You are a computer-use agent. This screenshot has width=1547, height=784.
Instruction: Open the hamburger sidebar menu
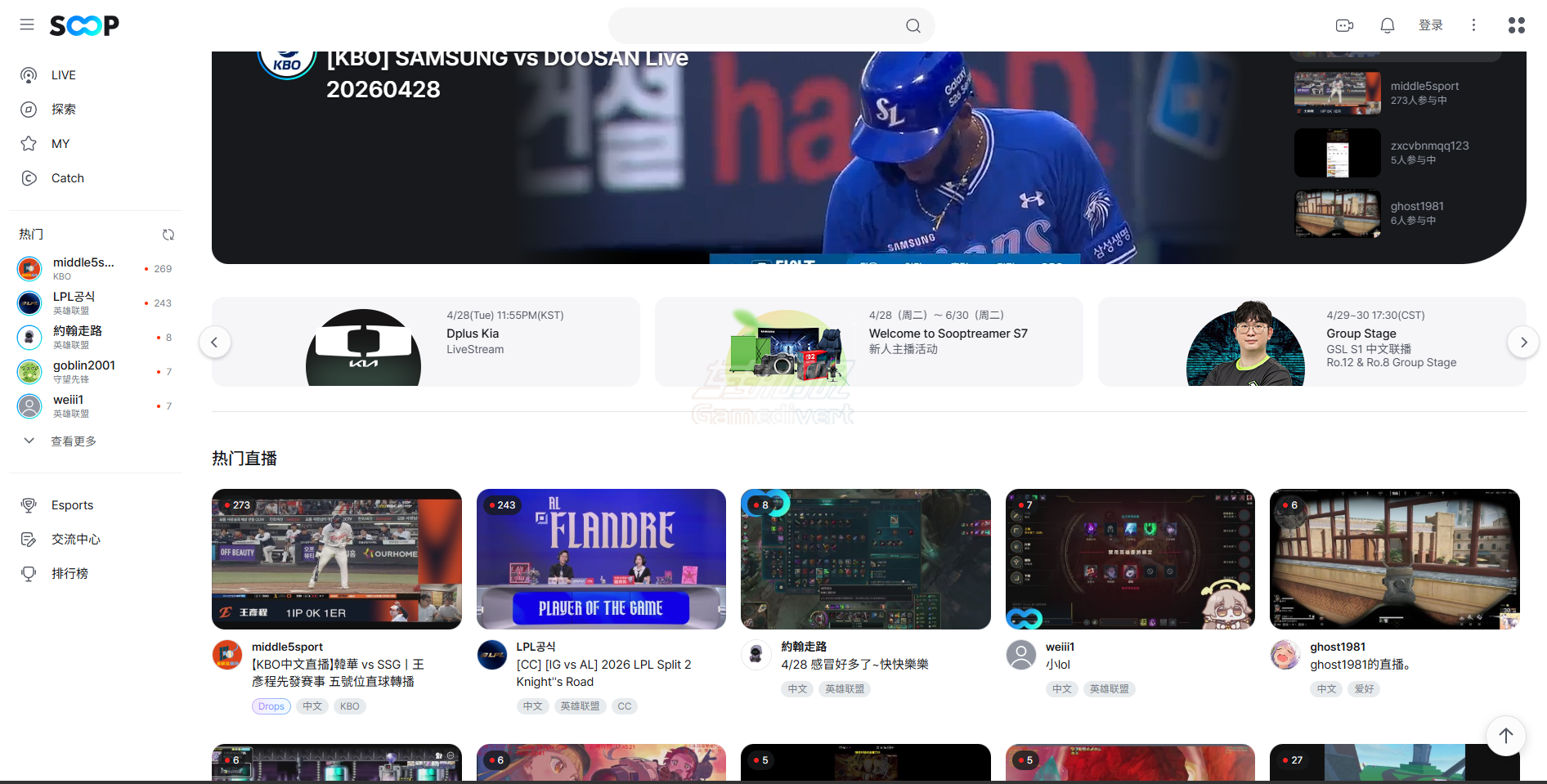(27, 25)
